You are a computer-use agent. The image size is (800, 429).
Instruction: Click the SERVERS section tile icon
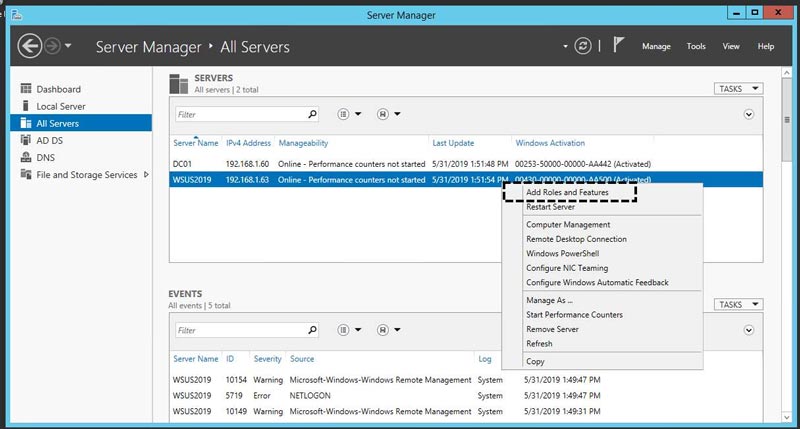click(x=179, y=84)
